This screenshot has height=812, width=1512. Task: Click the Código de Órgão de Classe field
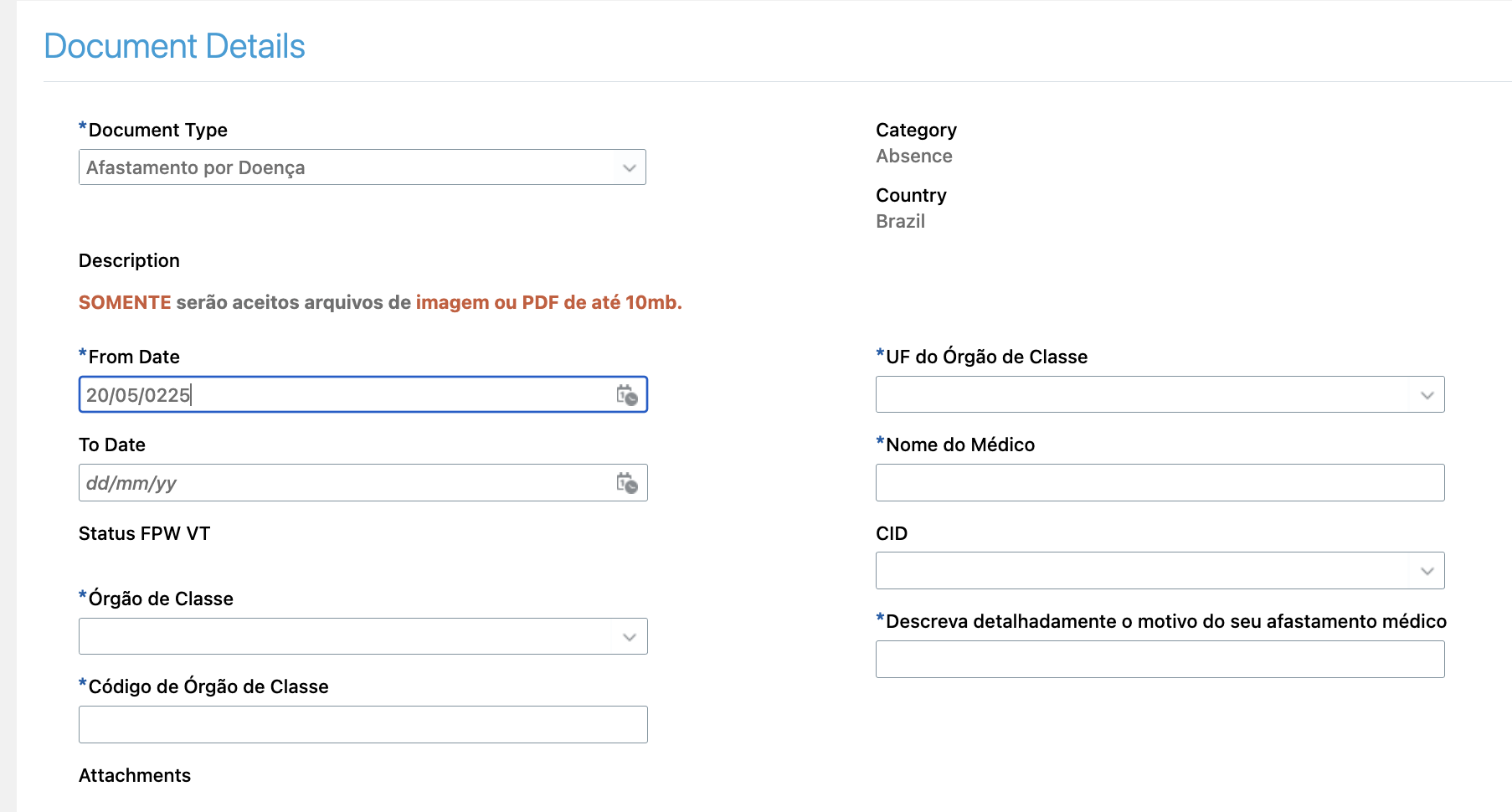coord(363,724)
